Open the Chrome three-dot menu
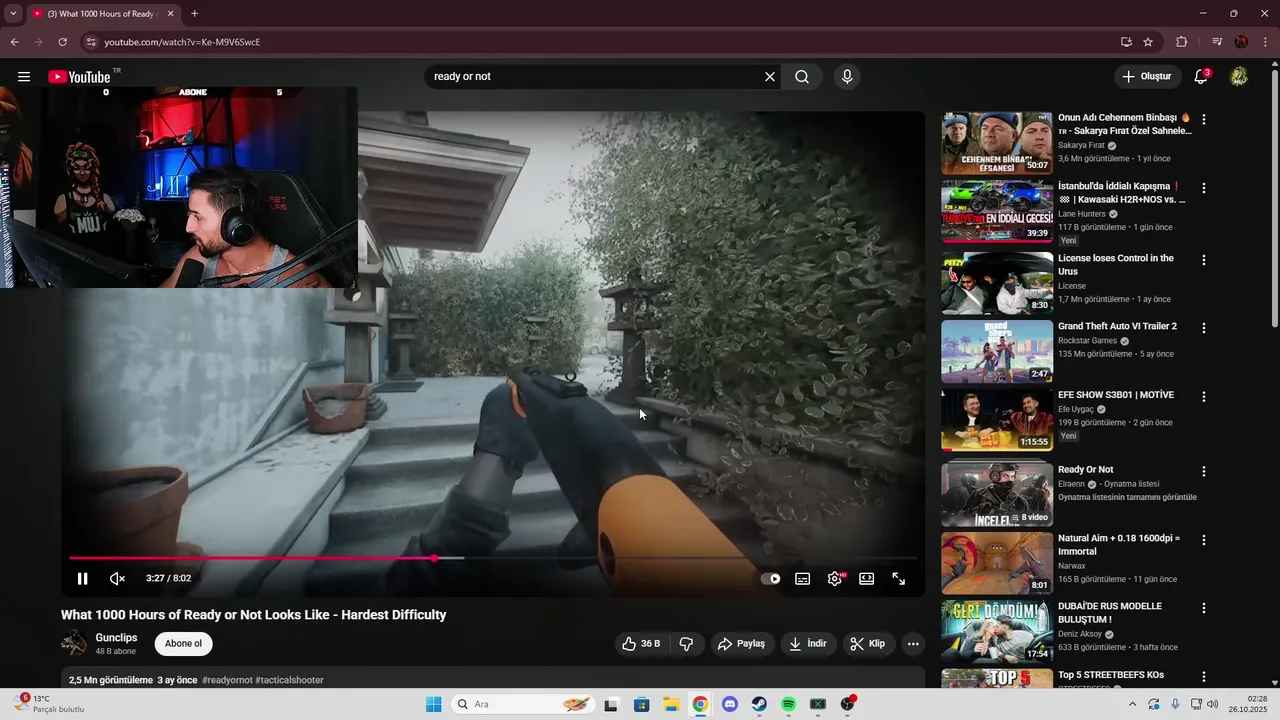This screenshot has width=1280, height=720. 1265,42
